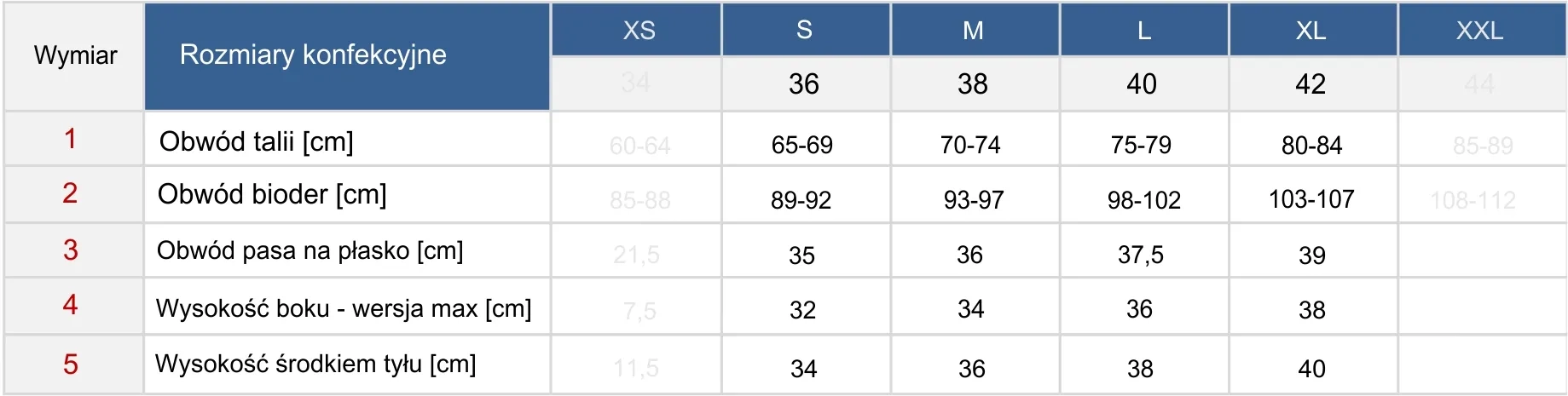Click the XS size column header

coord(639,31)
